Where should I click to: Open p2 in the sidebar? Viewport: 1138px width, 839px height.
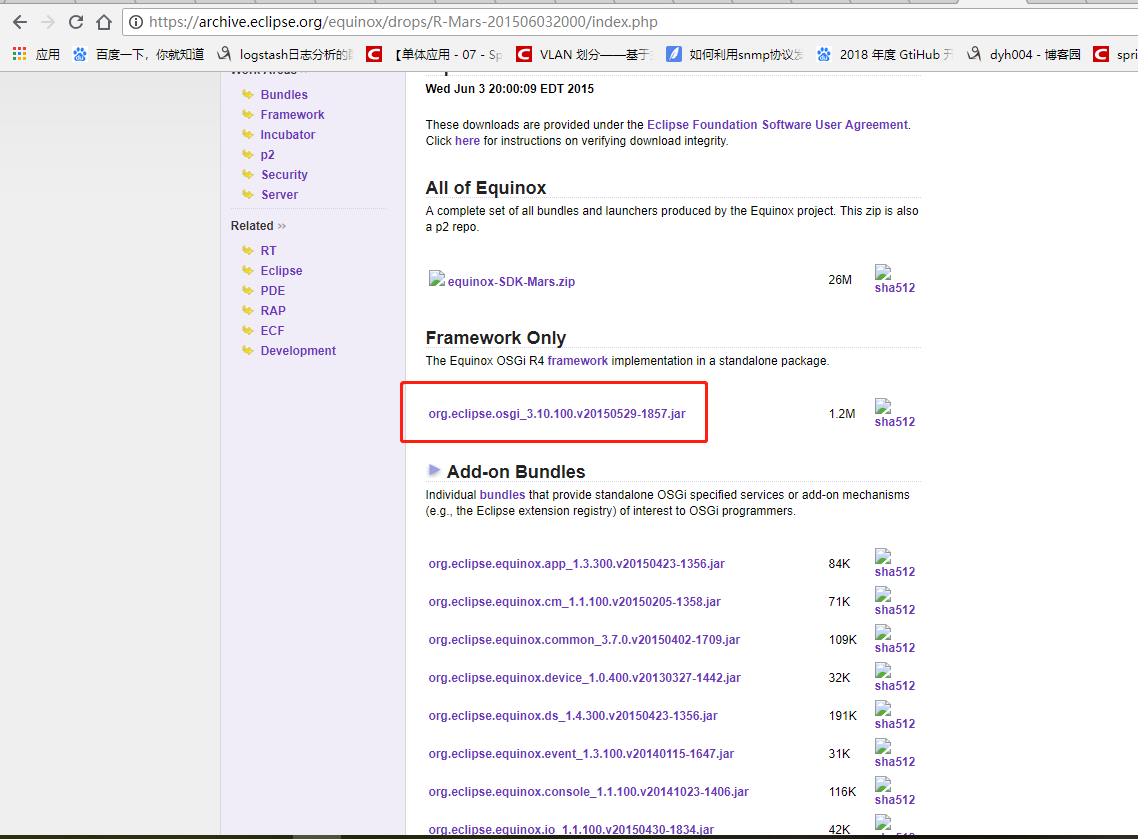pos(267,155)
